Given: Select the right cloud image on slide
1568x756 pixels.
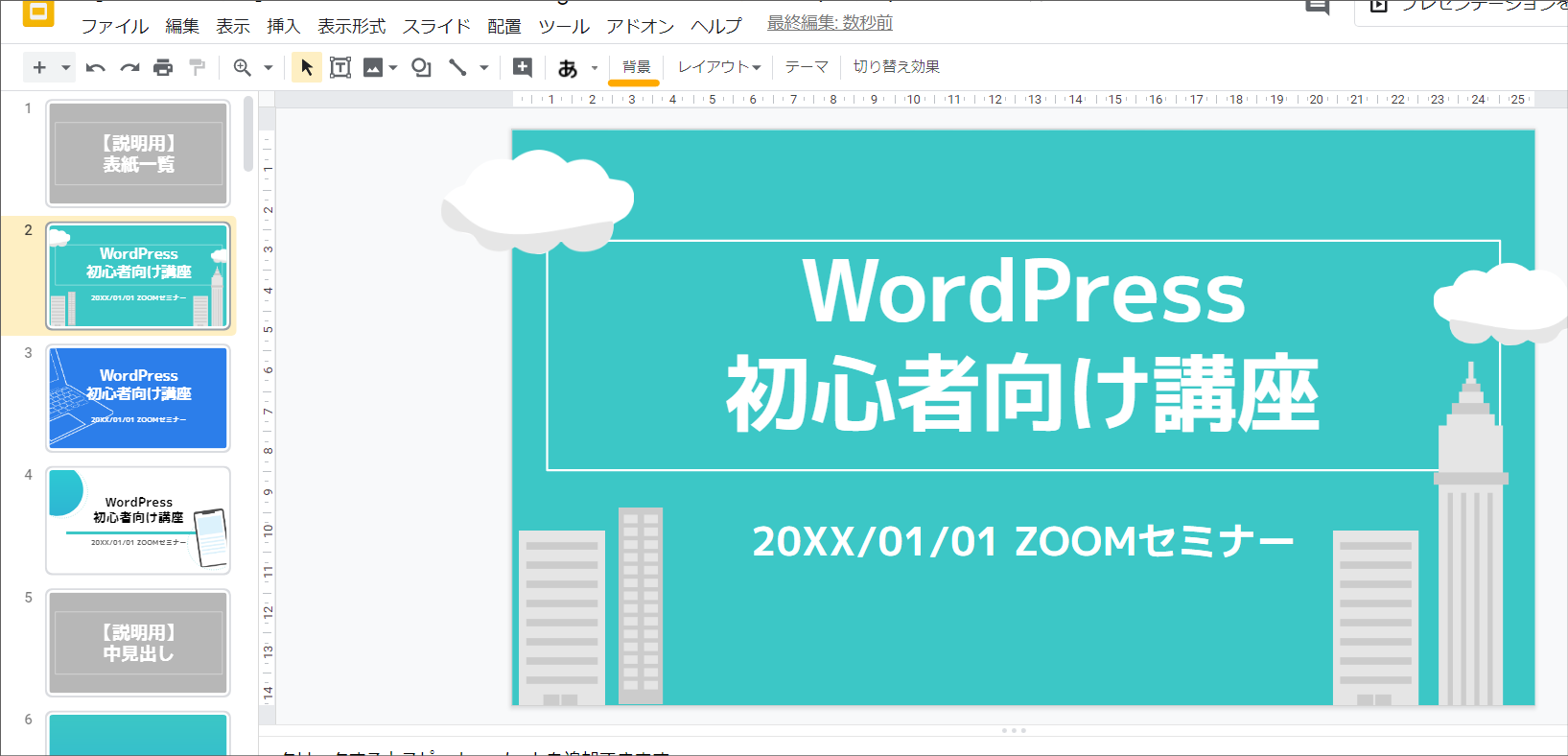Looking at the screenshot, I should coord(1501,303).
